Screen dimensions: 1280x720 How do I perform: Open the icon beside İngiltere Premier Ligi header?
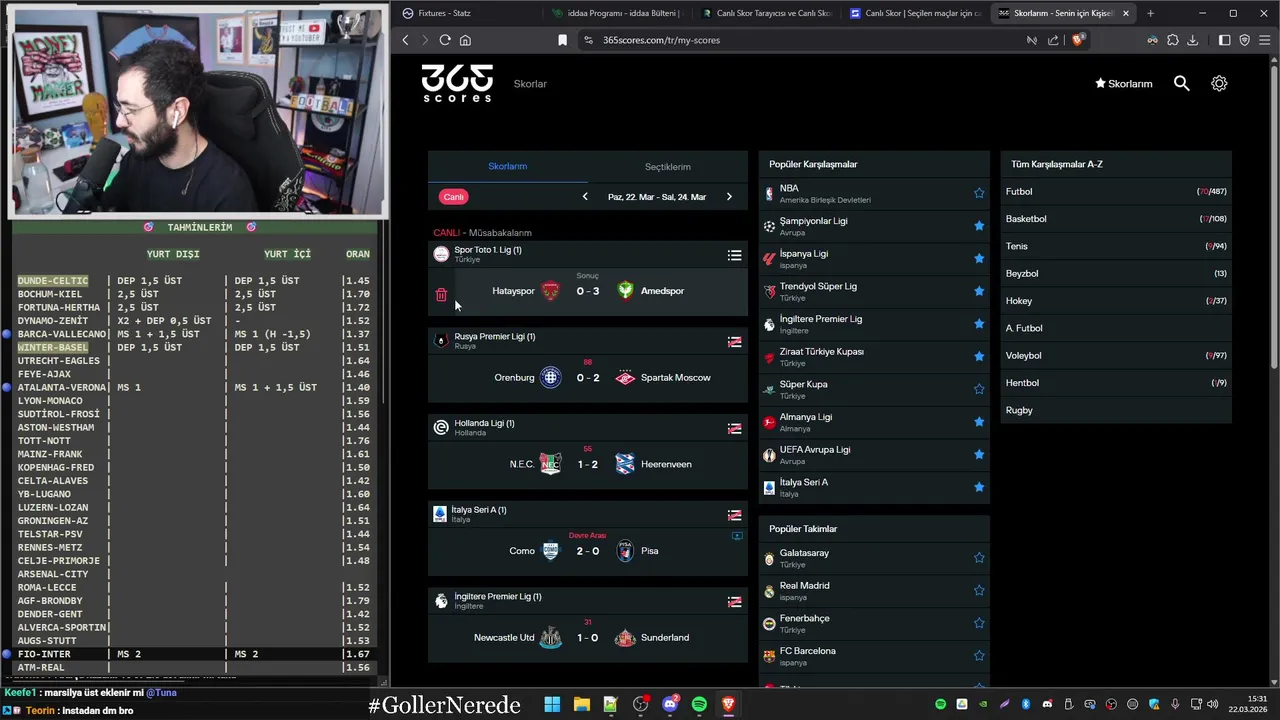click(734, 602)
